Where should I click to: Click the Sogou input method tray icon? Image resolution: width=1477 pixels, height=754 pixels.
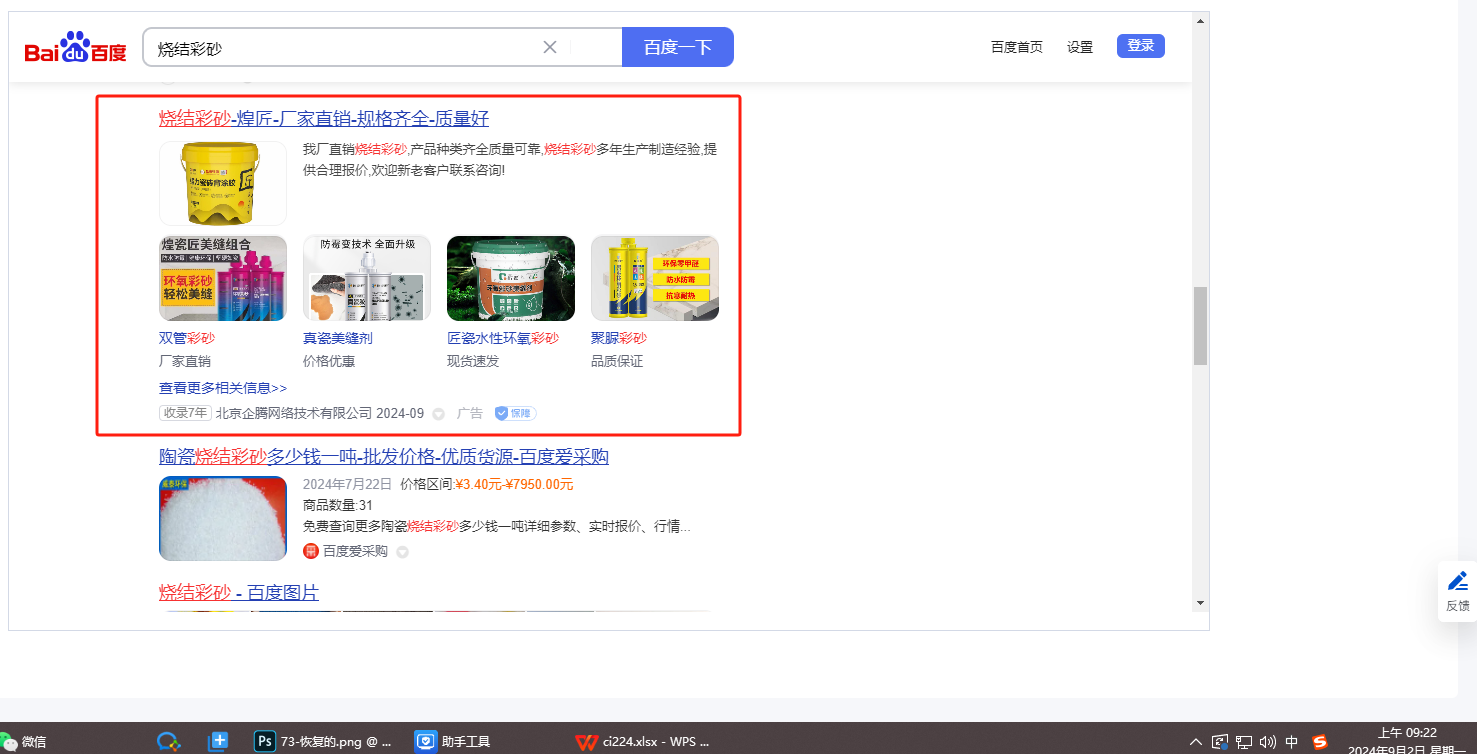point(1320,742)
